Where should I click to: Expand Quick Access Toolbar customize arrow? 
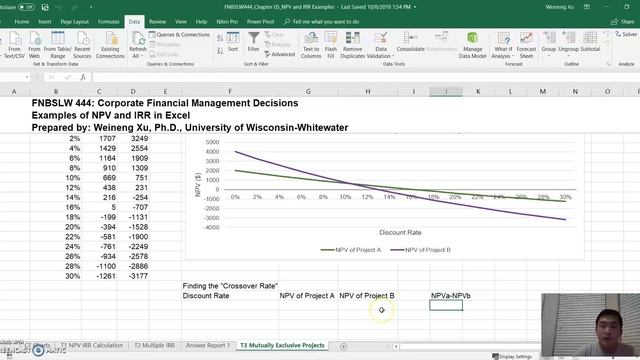pos(91,7)
